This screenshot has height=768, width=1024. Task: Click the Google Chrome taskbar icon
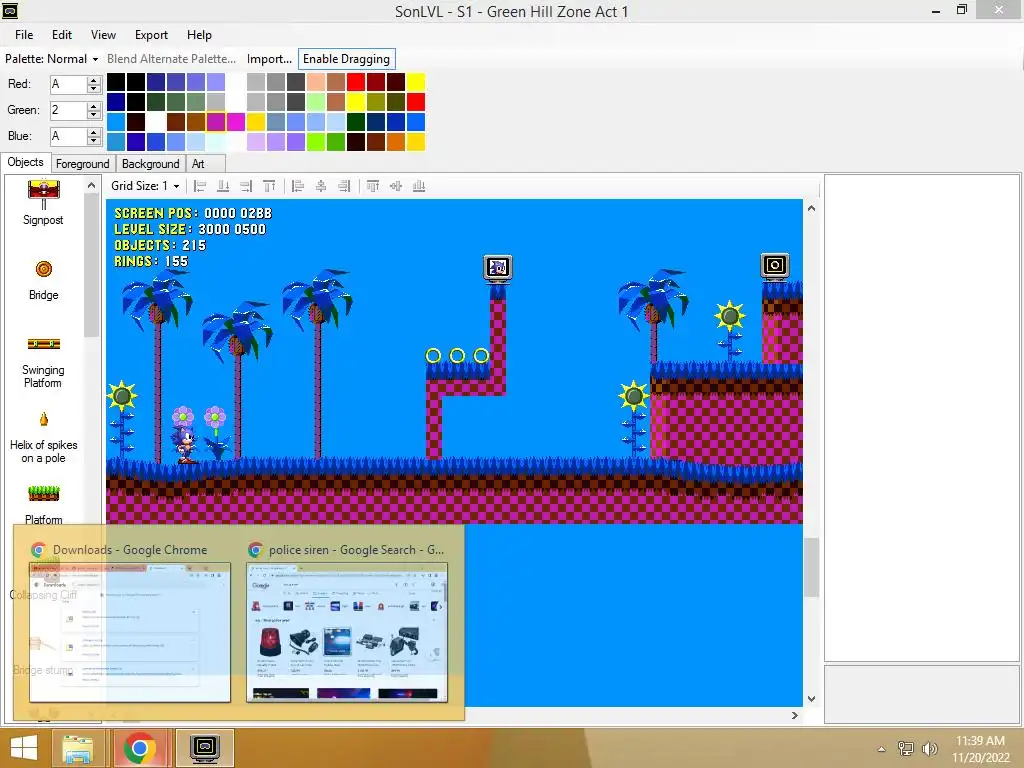point(139,748)
